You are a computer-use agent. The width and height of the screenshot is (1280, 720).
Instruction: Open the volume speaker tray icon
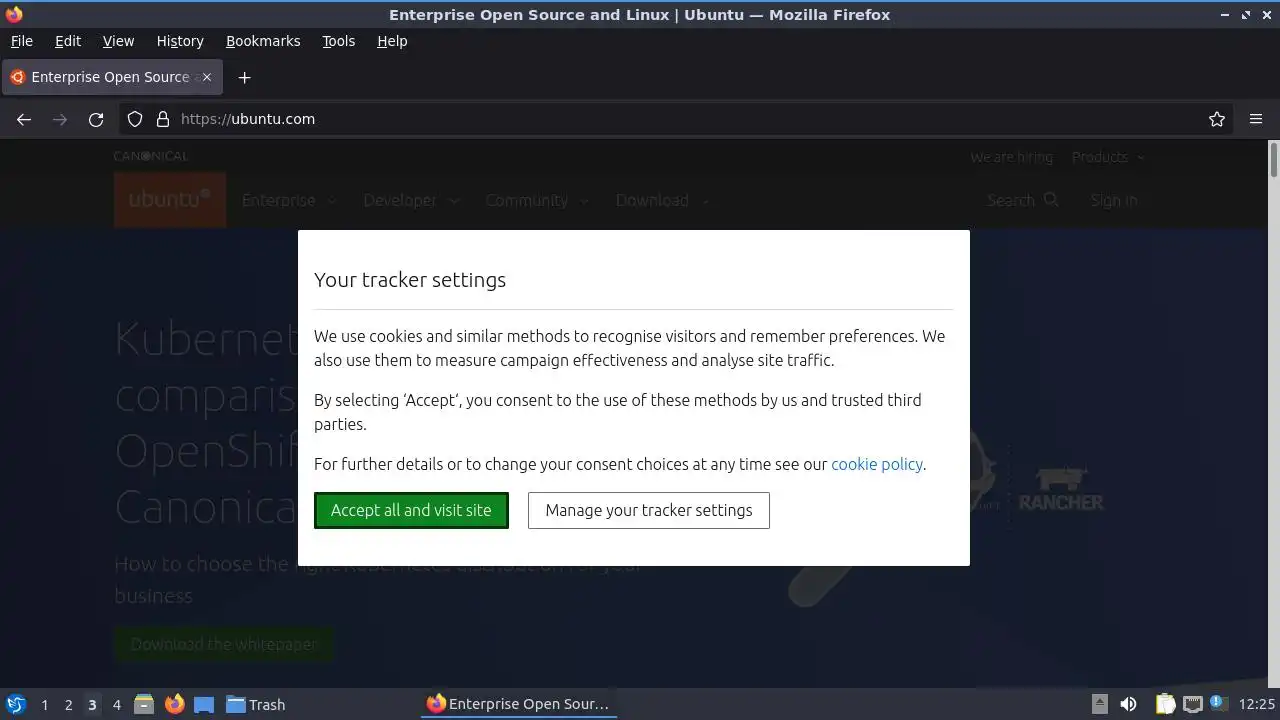(1129, 704)
